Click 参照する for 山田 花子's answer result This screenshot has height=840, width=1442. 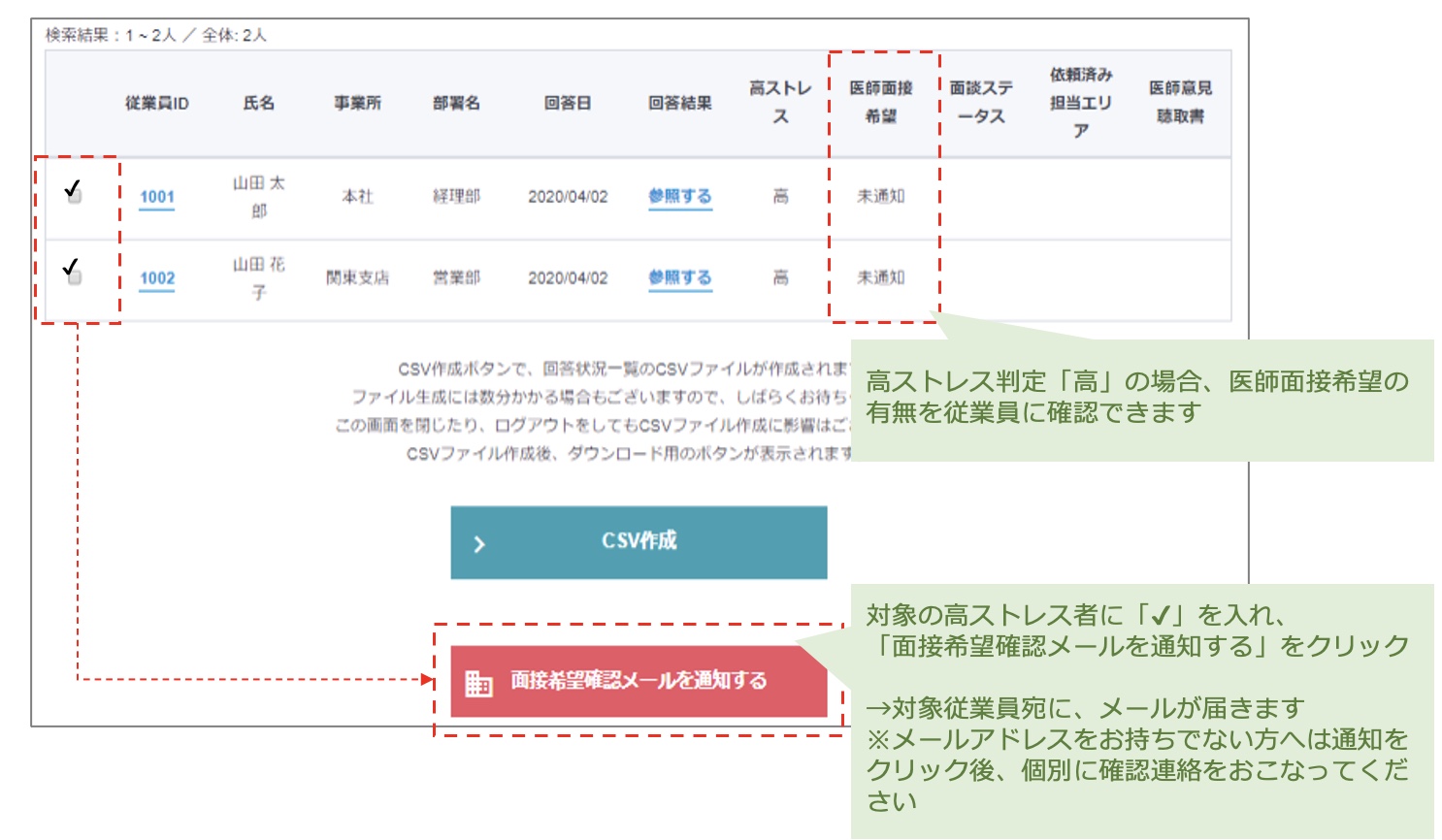[680, 277]
